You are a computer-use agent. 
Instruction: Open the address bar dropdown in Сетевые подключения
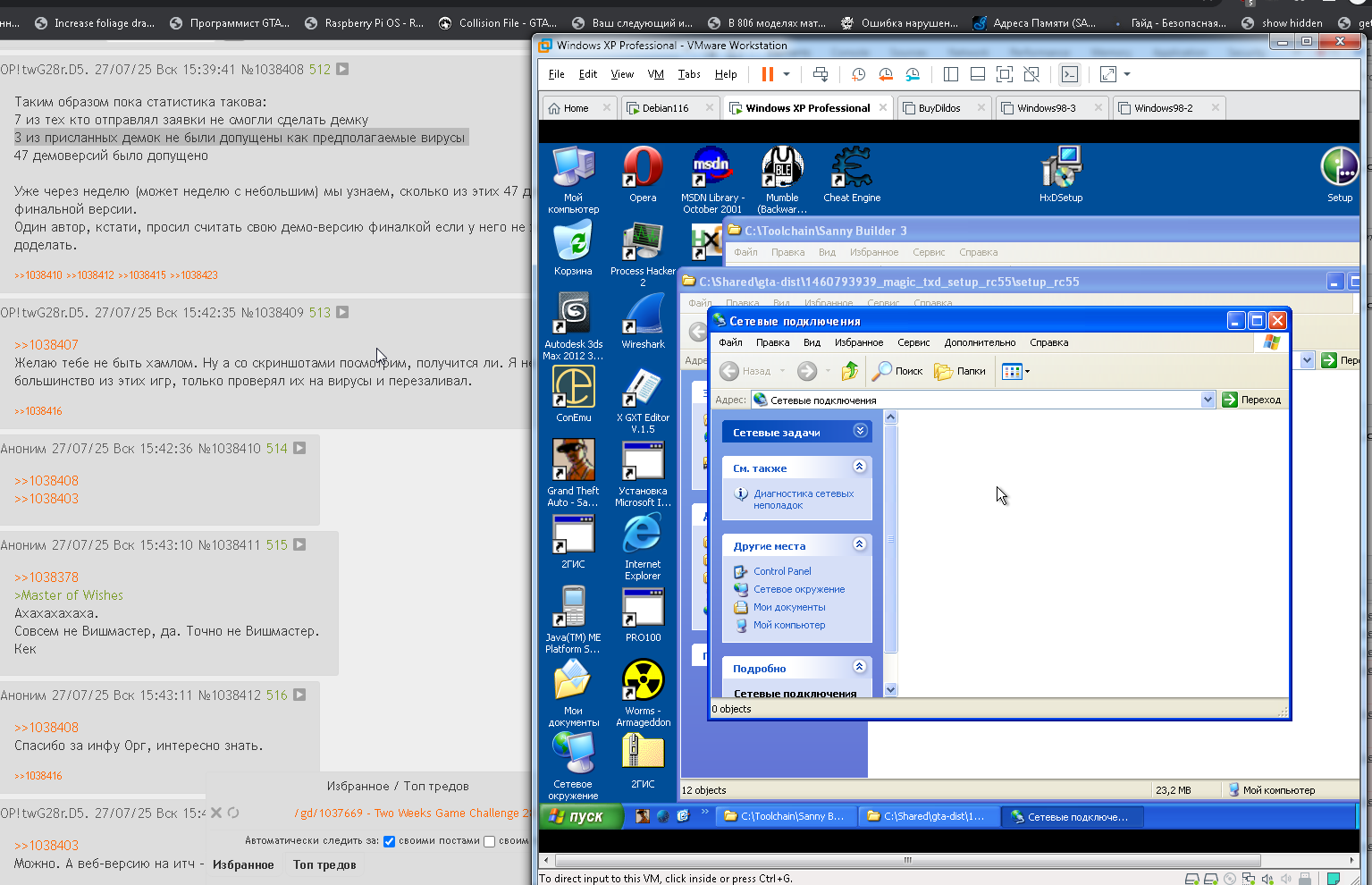pos(1208,400)
